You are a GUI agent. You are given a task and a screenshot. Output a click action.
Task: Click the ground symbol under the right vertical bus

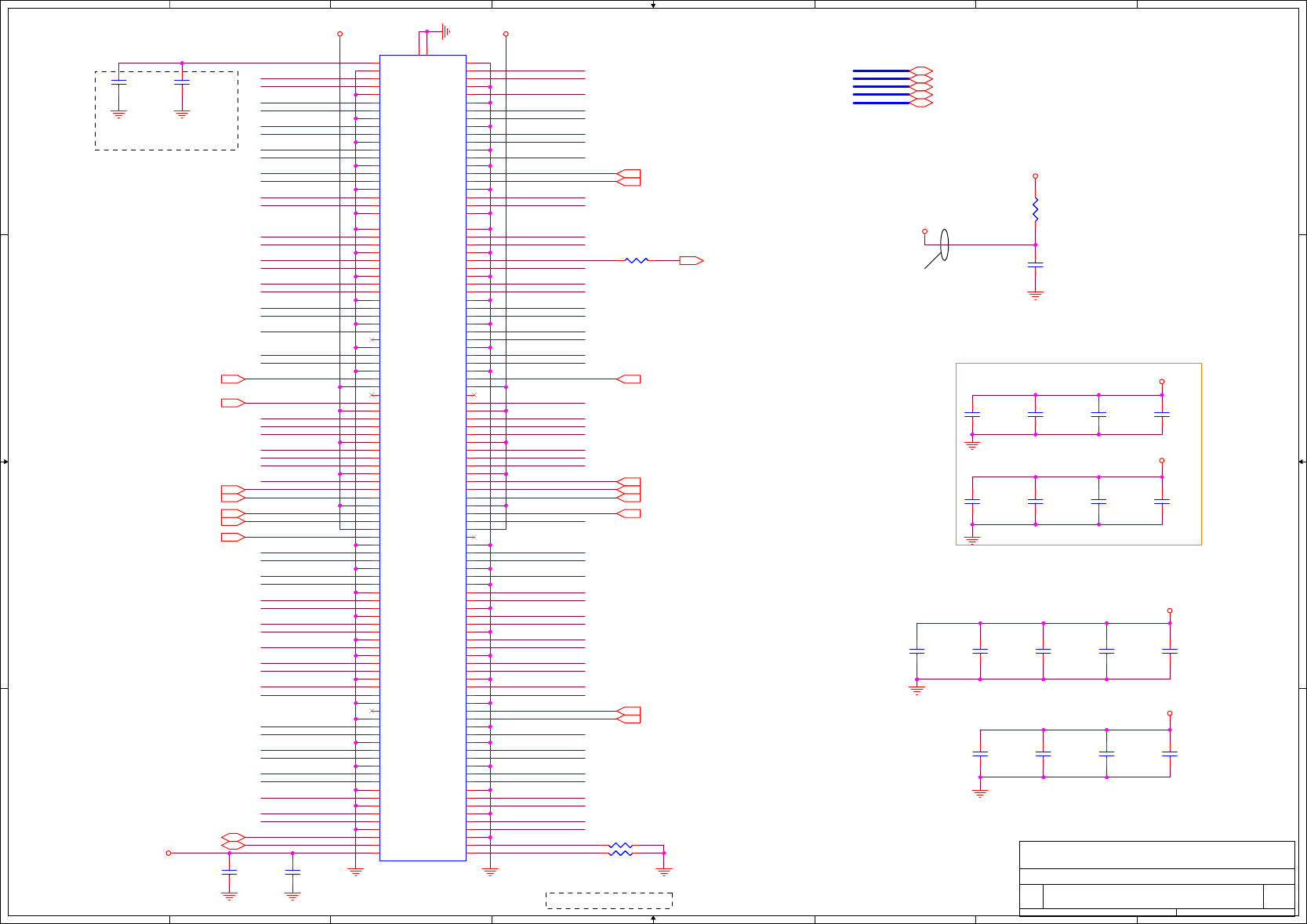[490, 871]
